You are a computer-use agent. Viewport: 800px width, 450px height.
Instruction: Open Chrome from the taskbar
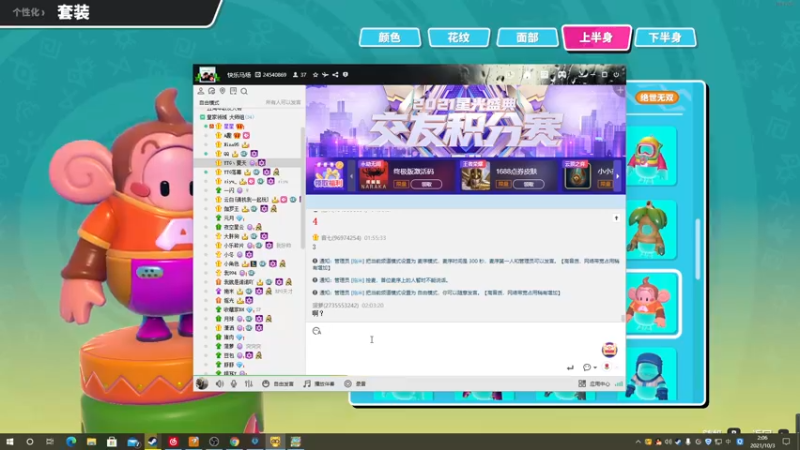coord(234,441)
